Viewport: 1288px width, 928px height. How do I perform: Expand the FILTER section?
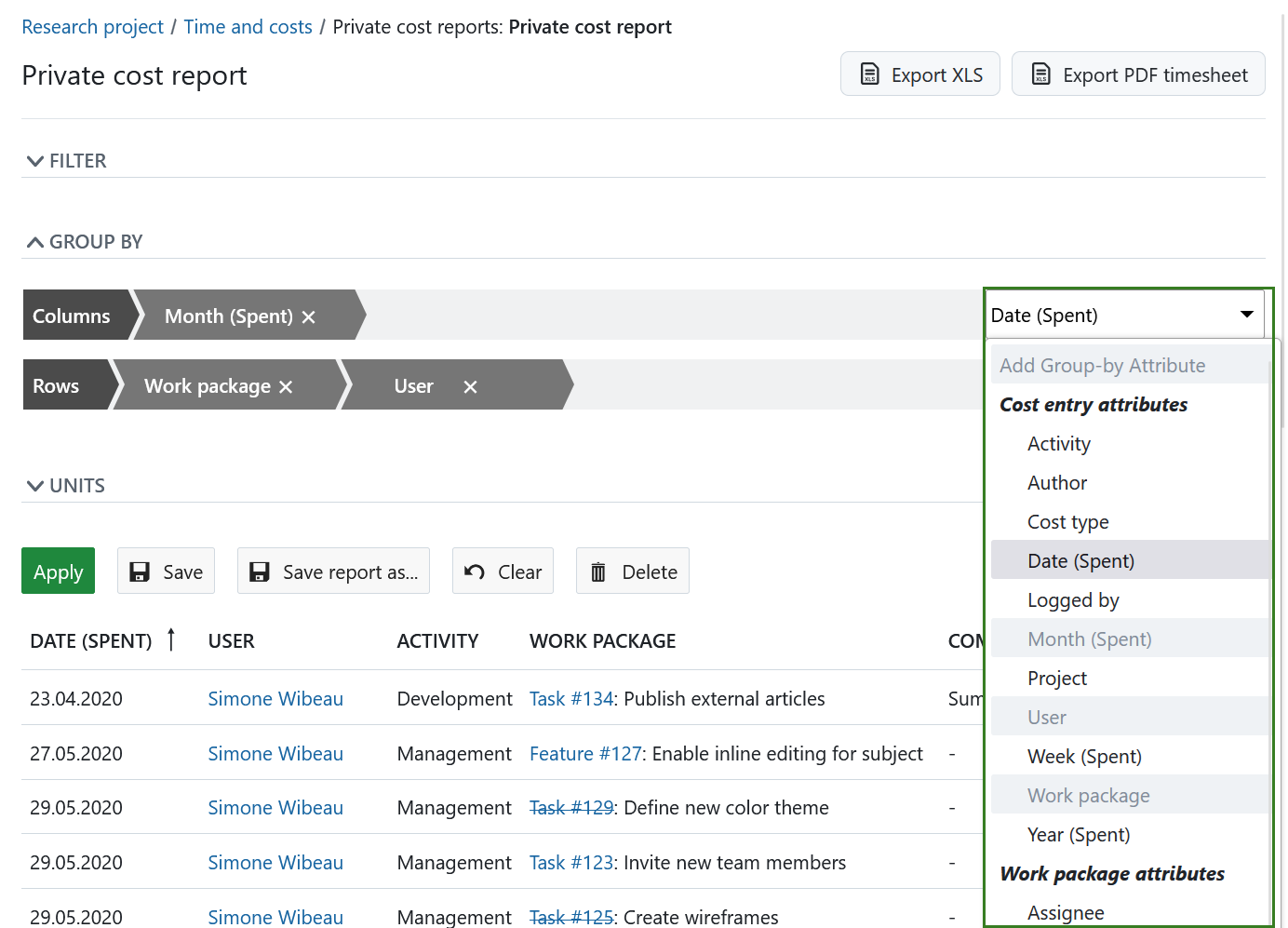(x=65, y=161)
